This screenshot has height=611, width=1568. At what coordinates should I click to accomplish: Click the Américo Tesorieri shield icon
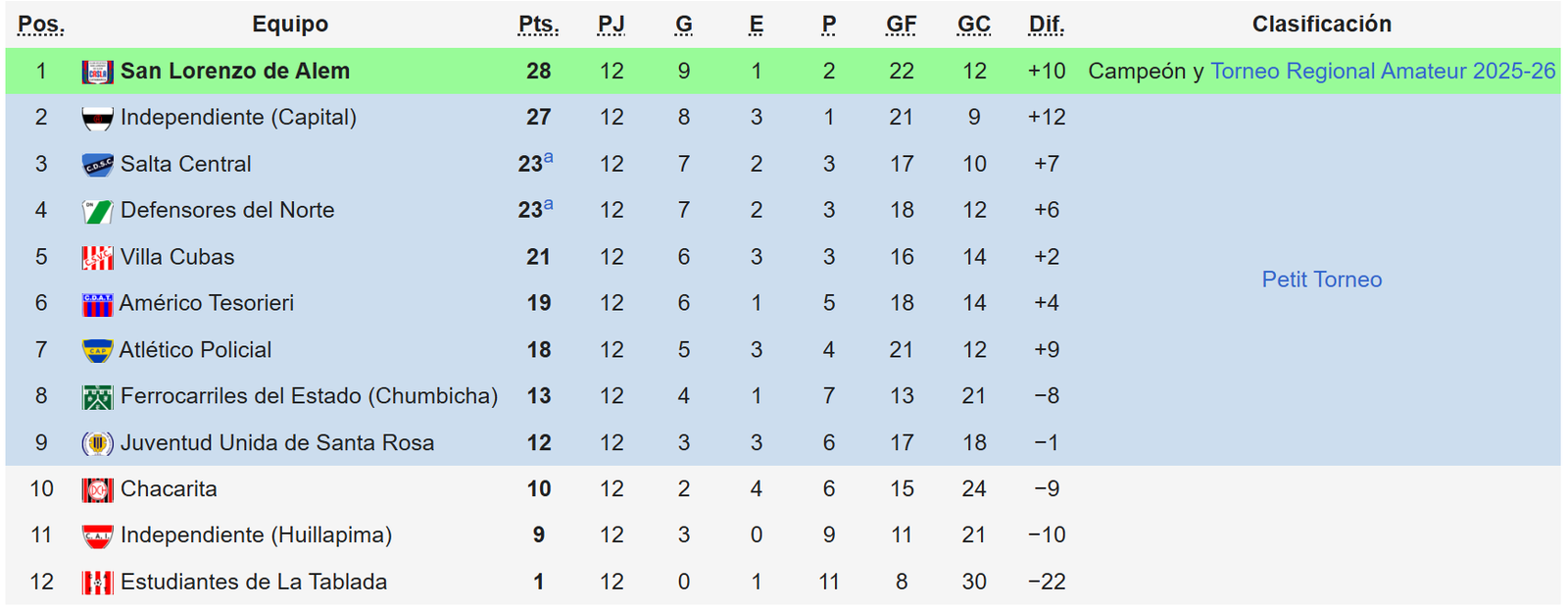click(97, 304)
